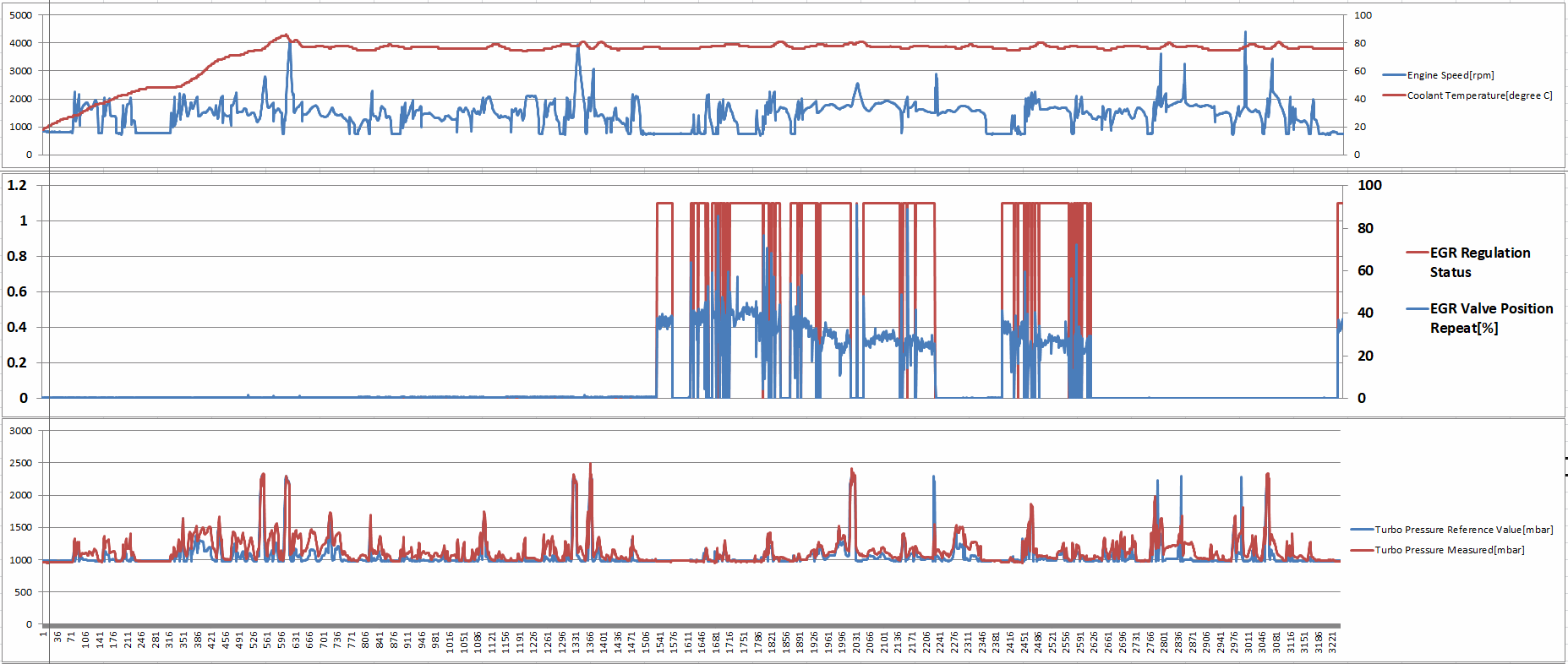The height and width of the screenshot is (664, 1568).
Task: Click the 5000 label on the engine speed axis
Action: click(x=21, y=15)
